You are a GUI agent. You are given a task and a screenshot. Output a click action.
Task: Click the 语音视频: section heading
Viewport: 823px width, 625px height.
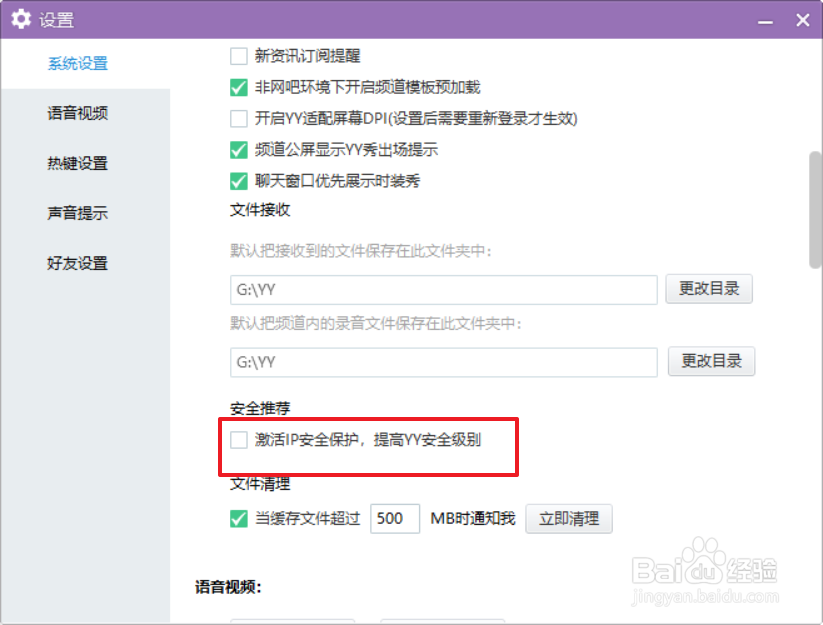(x=228, y=586)
